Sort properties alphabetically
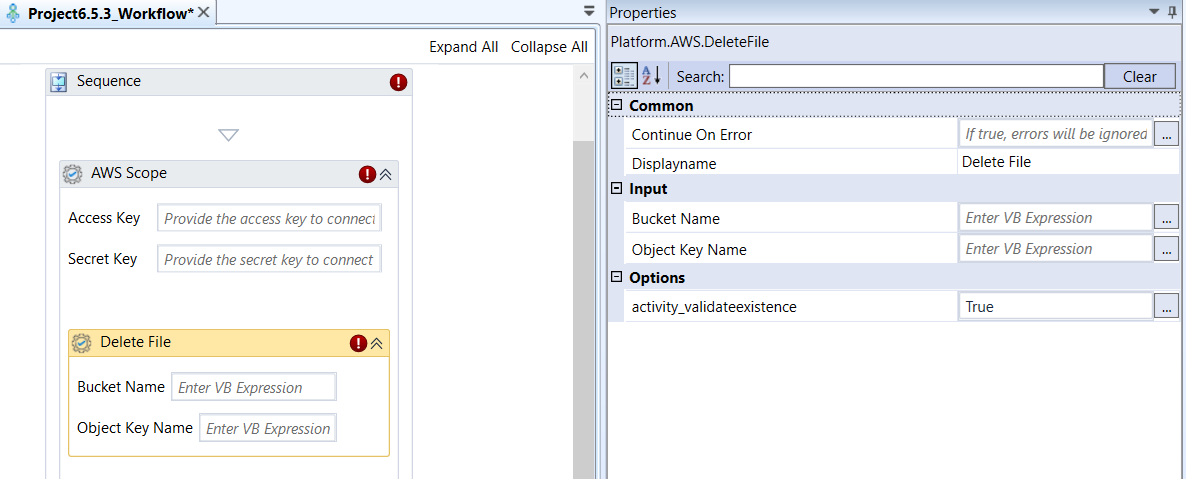 [x=651, y=76]
